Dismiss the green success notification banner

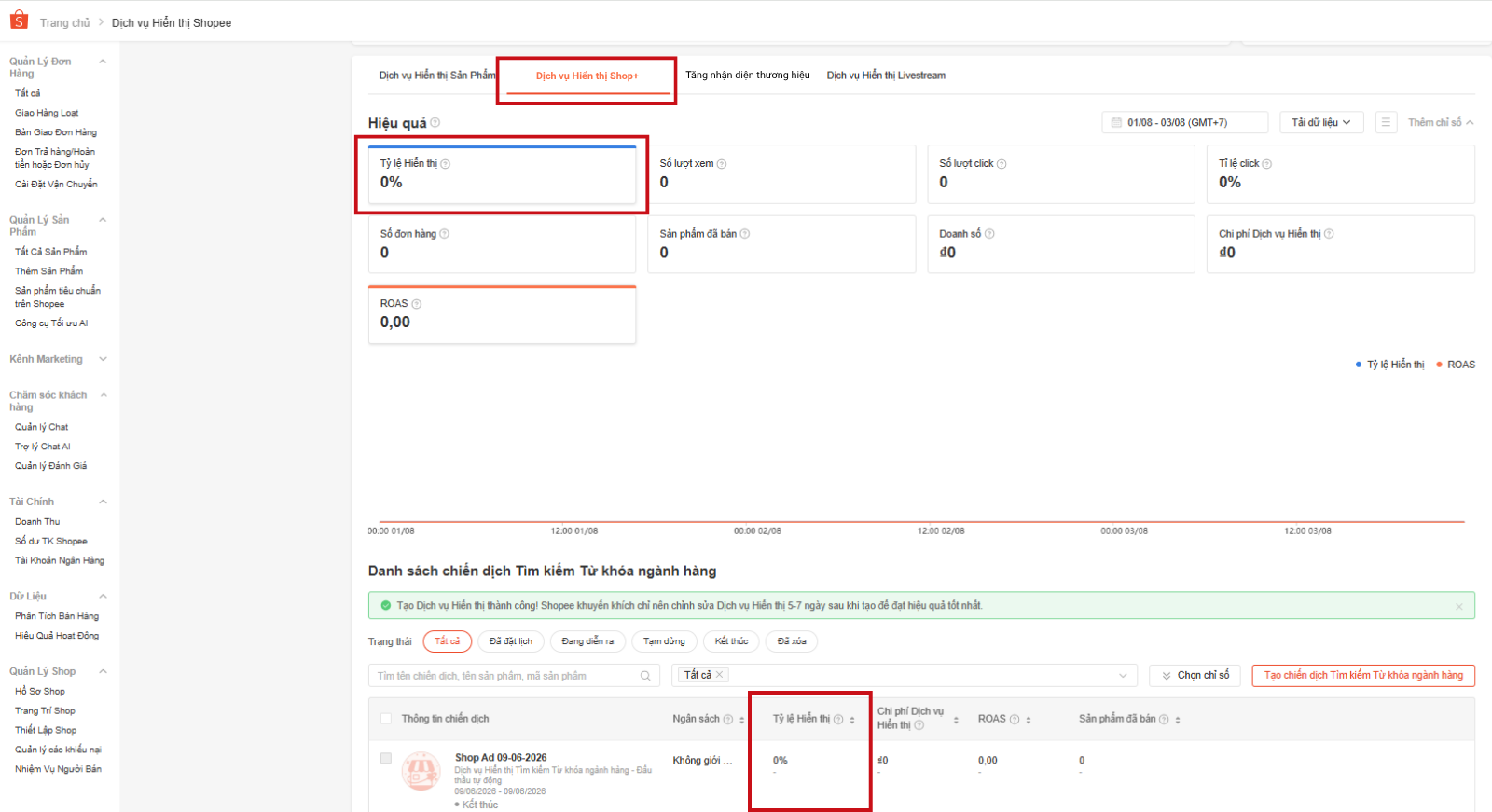pos(1459,607)
